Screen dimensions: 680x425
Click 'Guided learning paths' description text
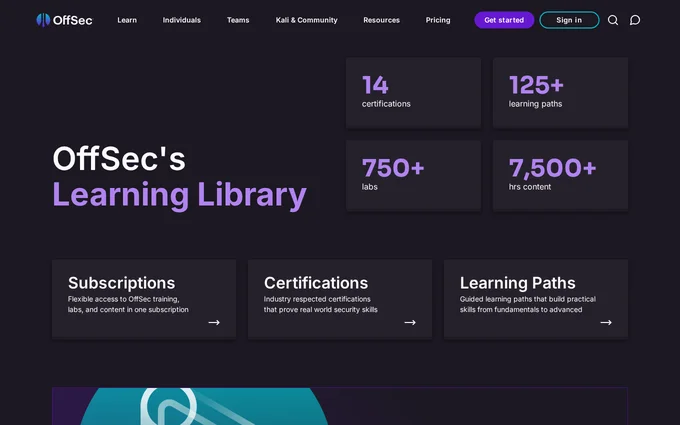pyautogui.click(x=527, y=304)
